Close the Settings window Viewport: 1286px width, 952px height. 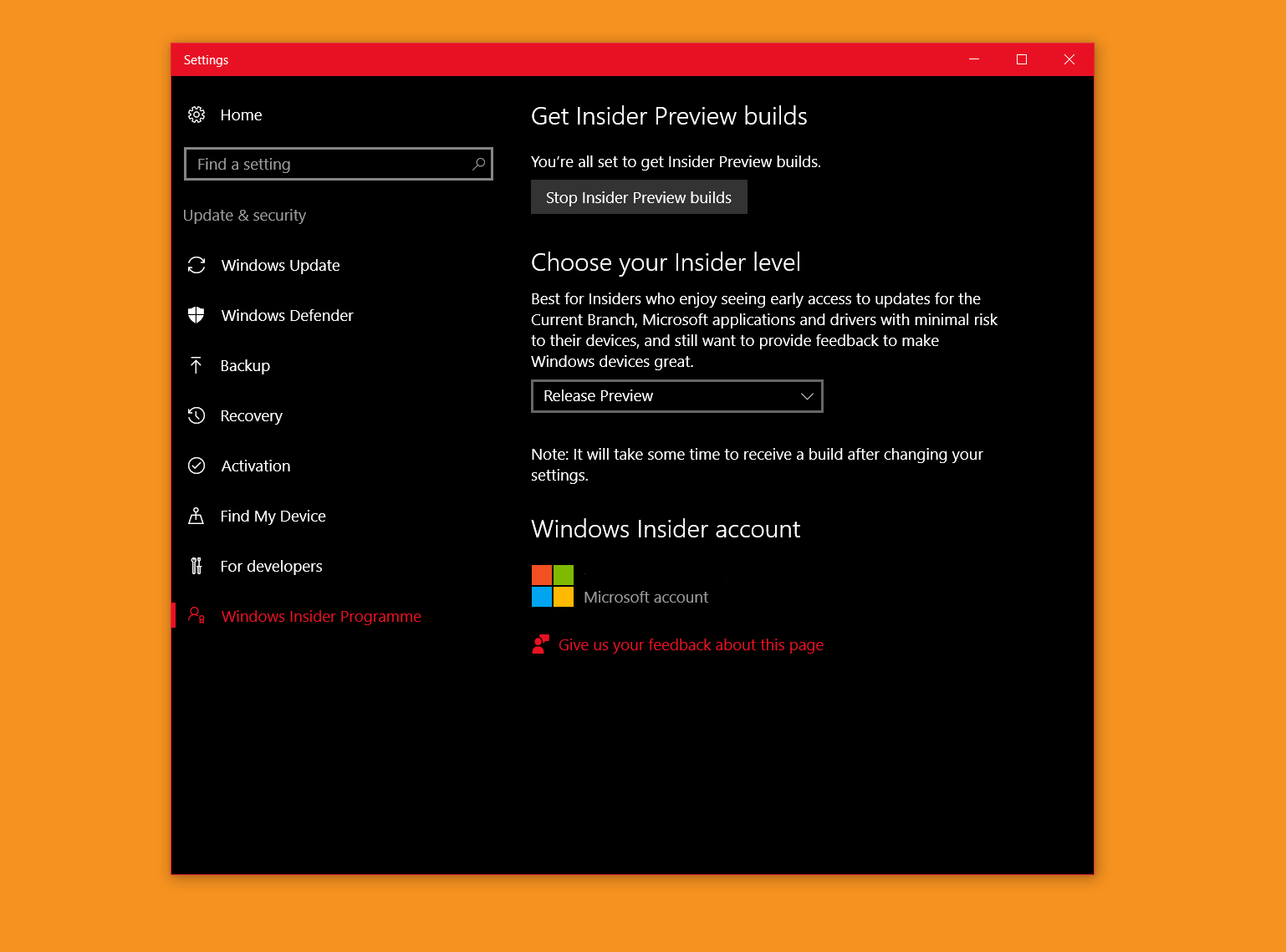point(1069,59)
